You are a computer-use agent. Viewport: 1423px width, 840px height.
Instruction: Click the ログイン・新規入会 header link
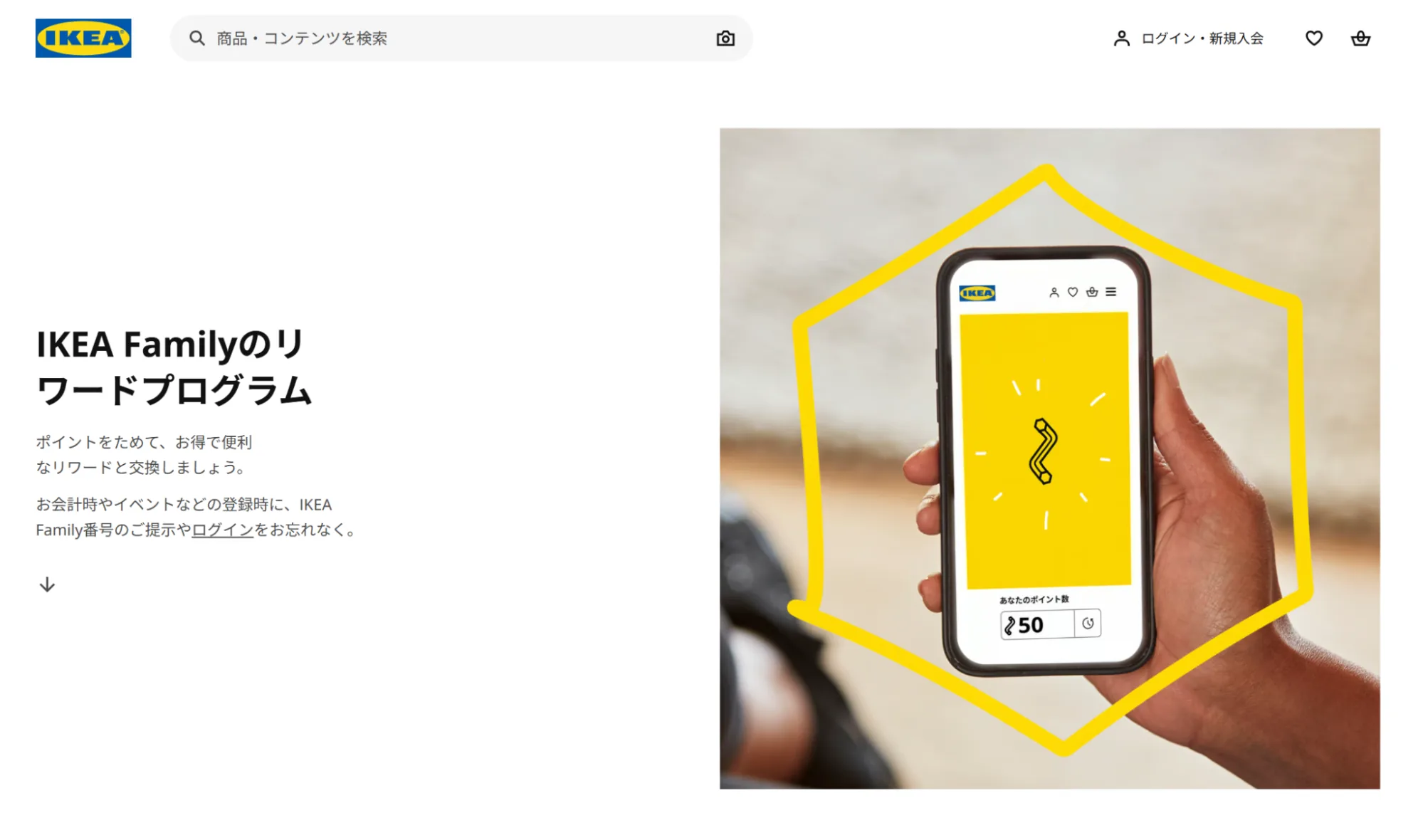(1202, 38)
